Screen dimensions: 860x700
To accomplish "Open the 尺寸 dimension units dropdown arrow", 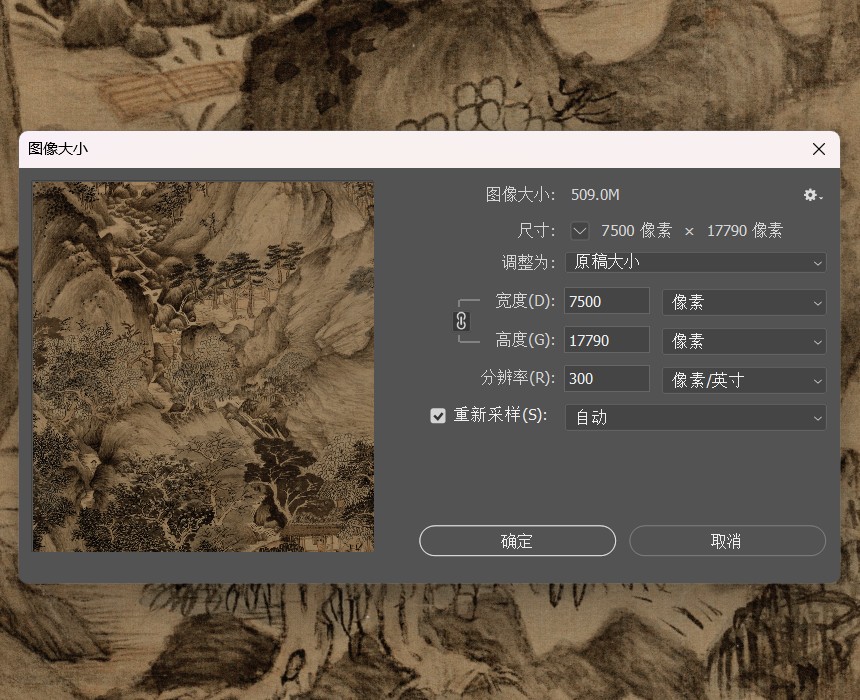I will pos(580,231).
